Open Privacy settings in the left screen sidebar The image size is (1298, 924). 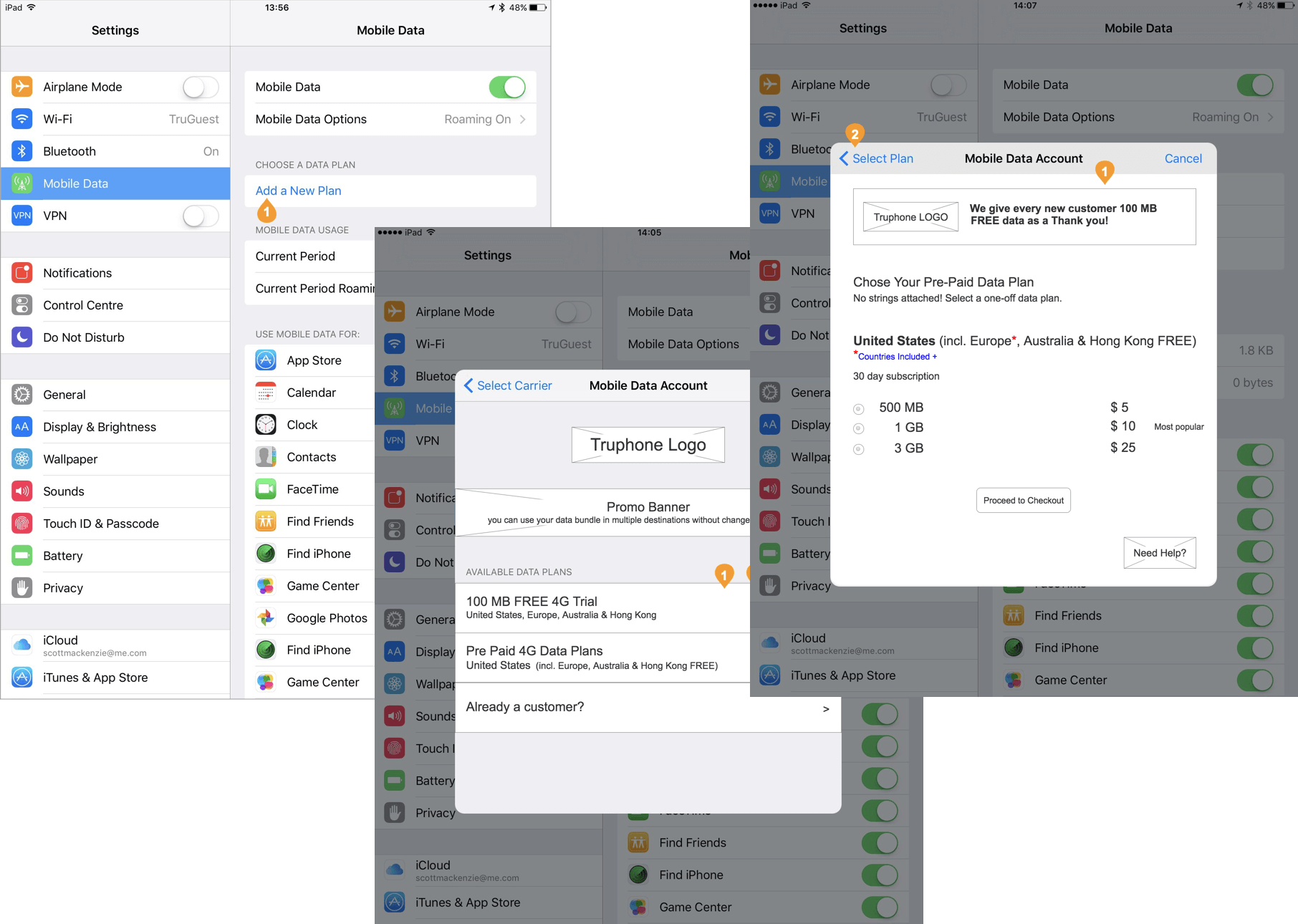[115, 588]
